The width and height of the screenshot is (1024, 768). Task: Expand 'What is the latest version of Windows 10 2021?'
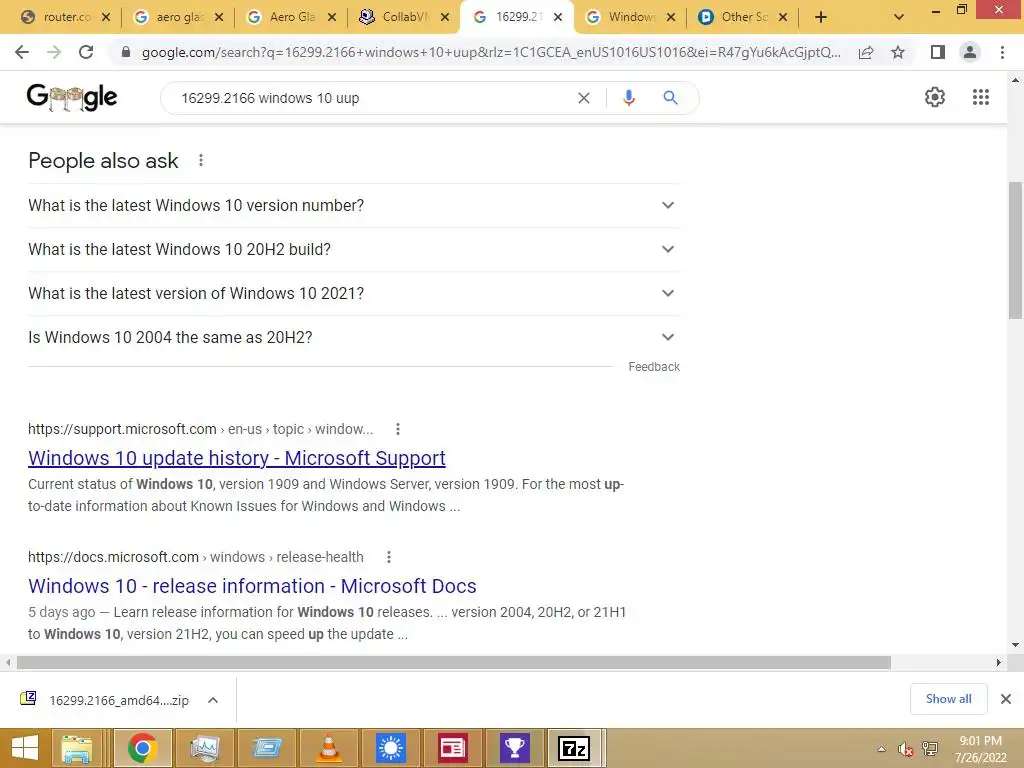354,293
